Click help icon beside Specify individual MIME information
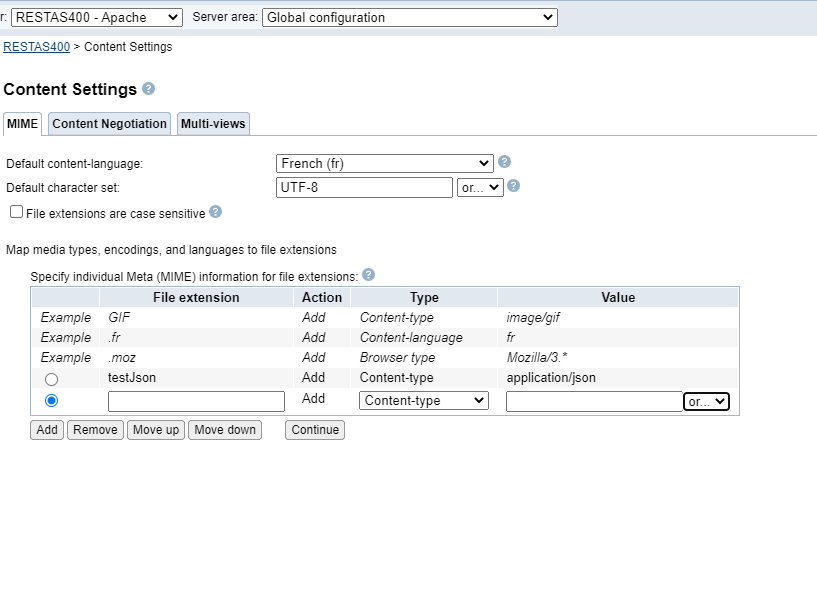The image size is (817, 603). (369, 275)
